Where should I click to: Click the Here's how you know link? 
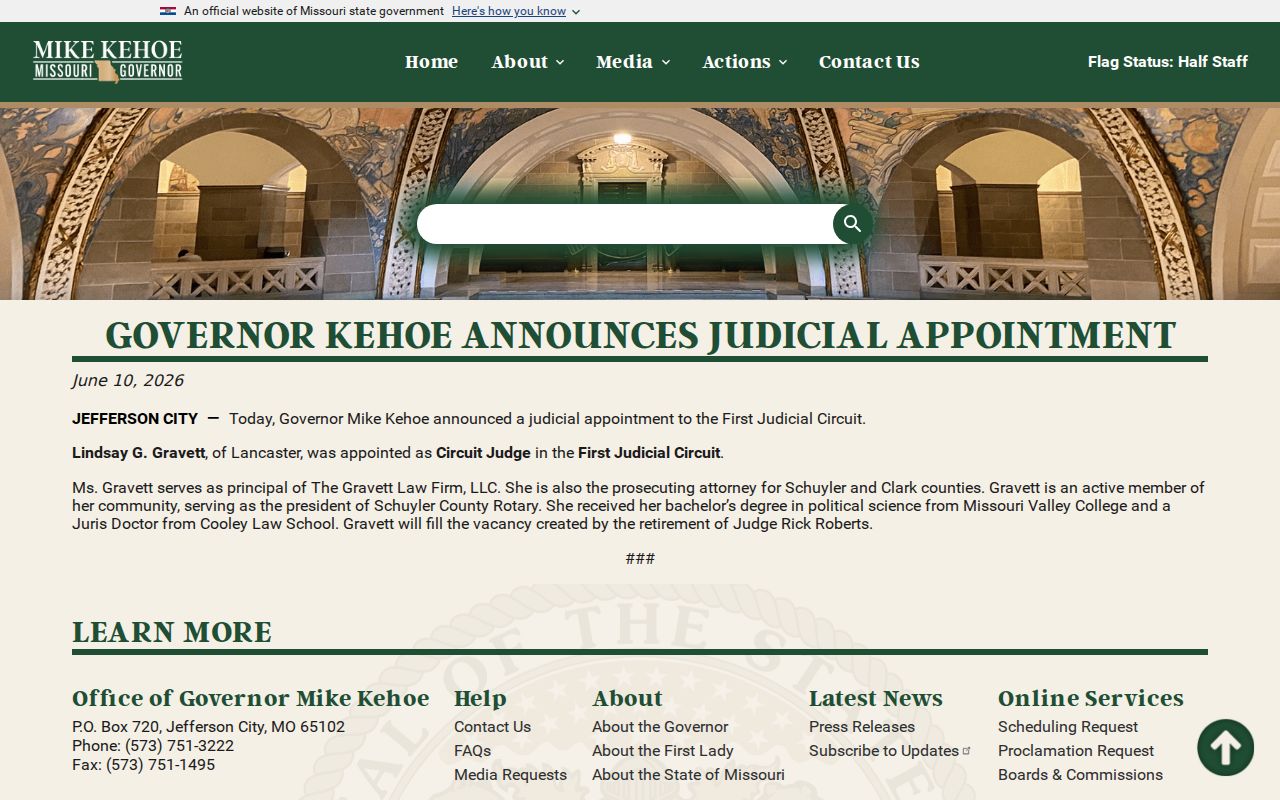point(509,11)
